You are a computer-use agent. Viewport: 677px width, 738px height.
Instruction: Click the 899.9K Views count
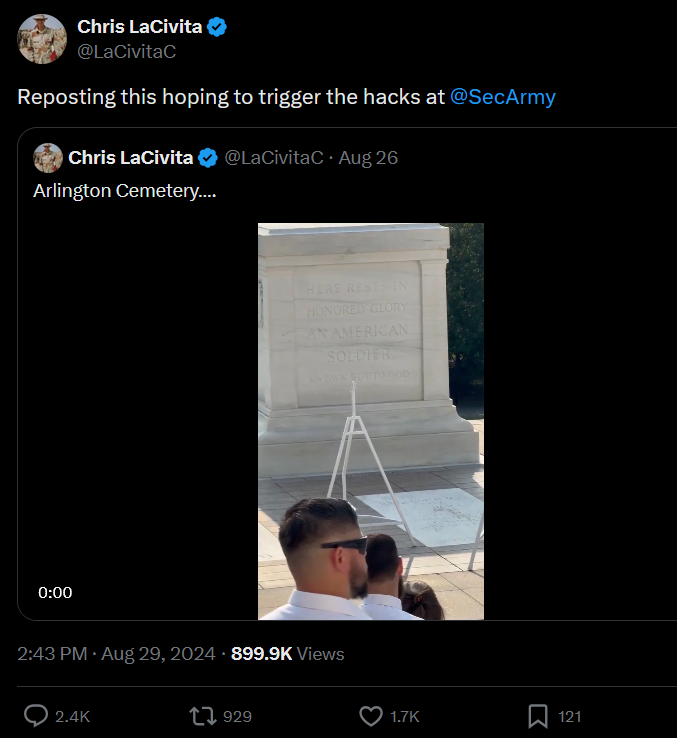coord(288,654)
